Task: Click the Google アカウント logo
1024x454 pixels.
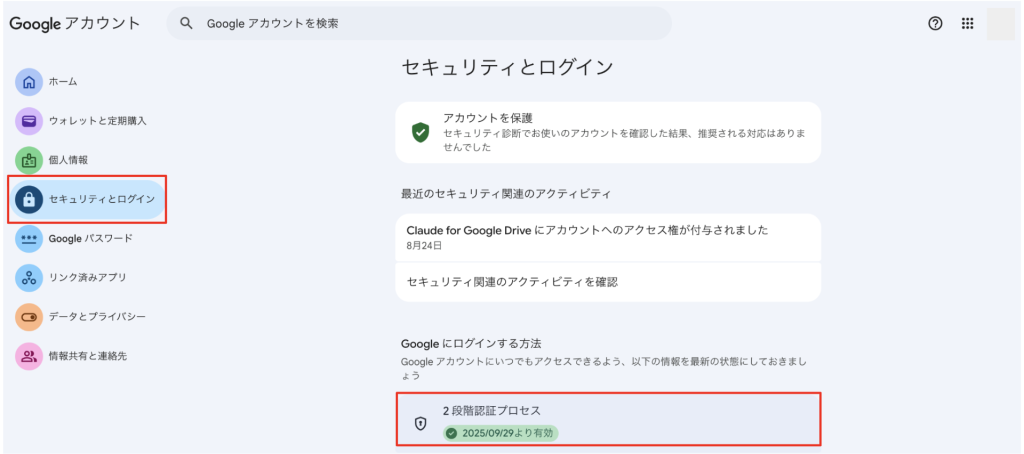Action: tap(75, 24)
